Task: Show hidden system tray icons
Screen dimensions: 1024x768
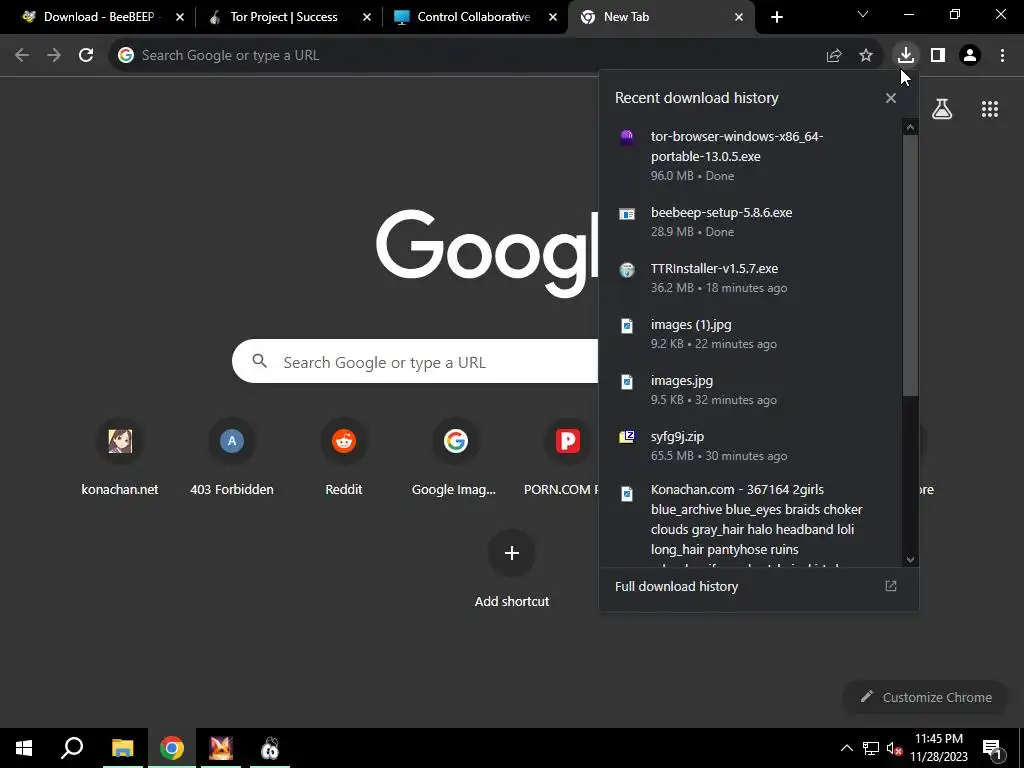Action: coord(846,748)
